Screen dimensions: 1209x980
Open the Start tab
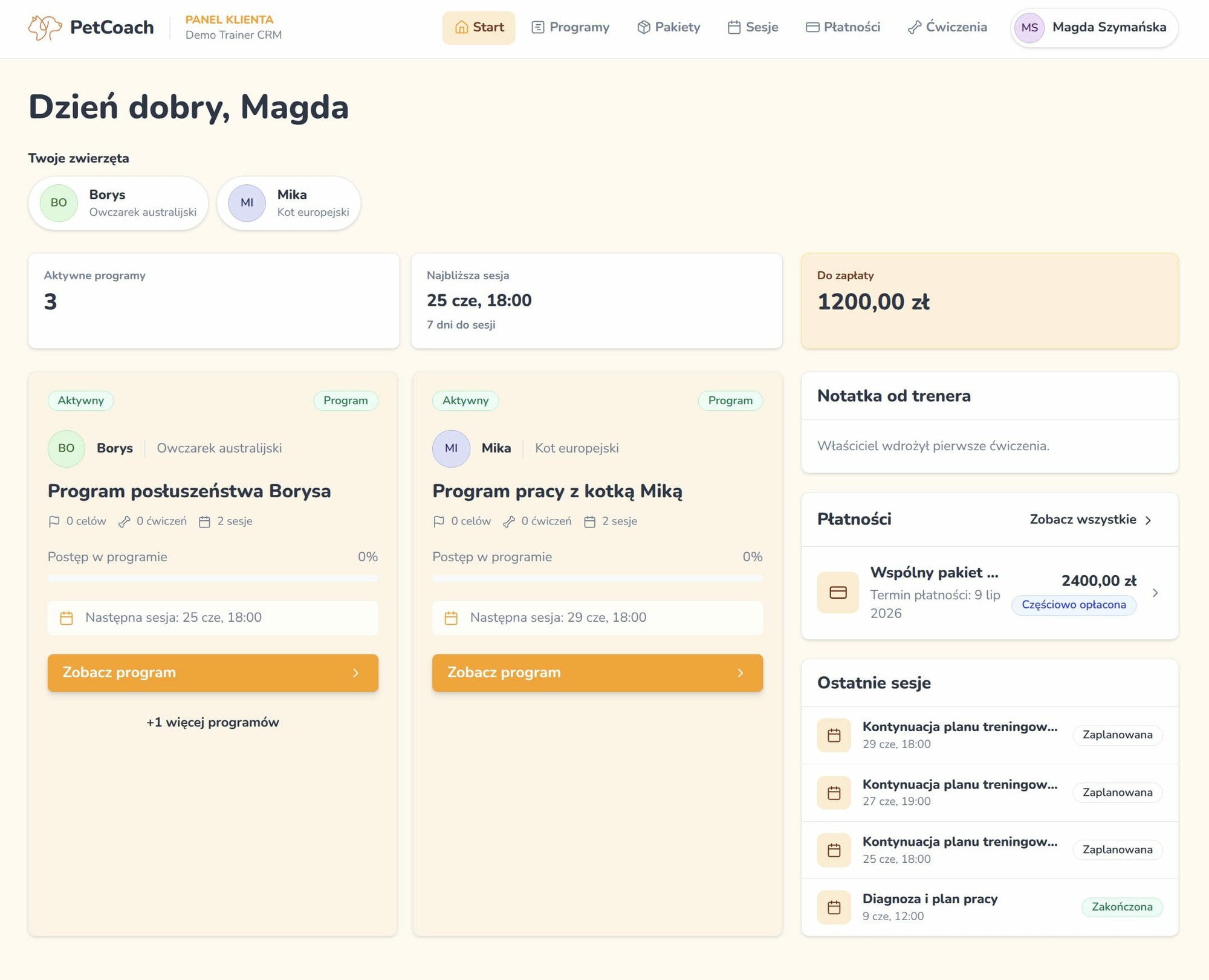(479, 28)
